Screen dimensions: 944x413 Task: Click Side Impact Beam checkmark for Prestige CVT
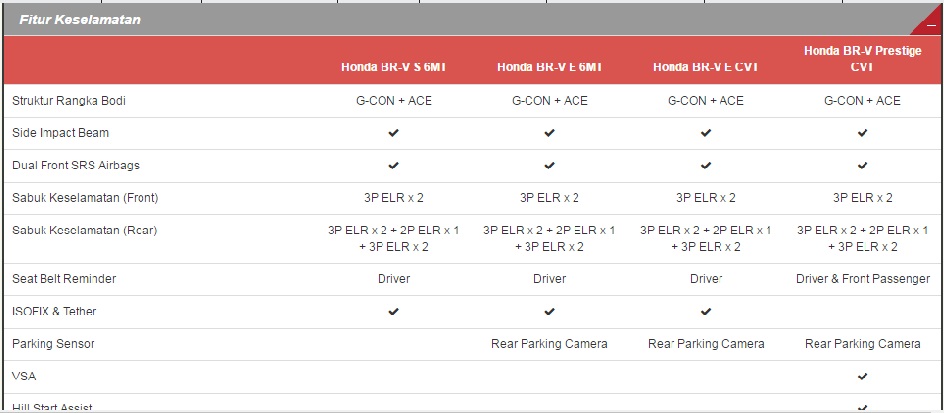click(x=862, y=133)
